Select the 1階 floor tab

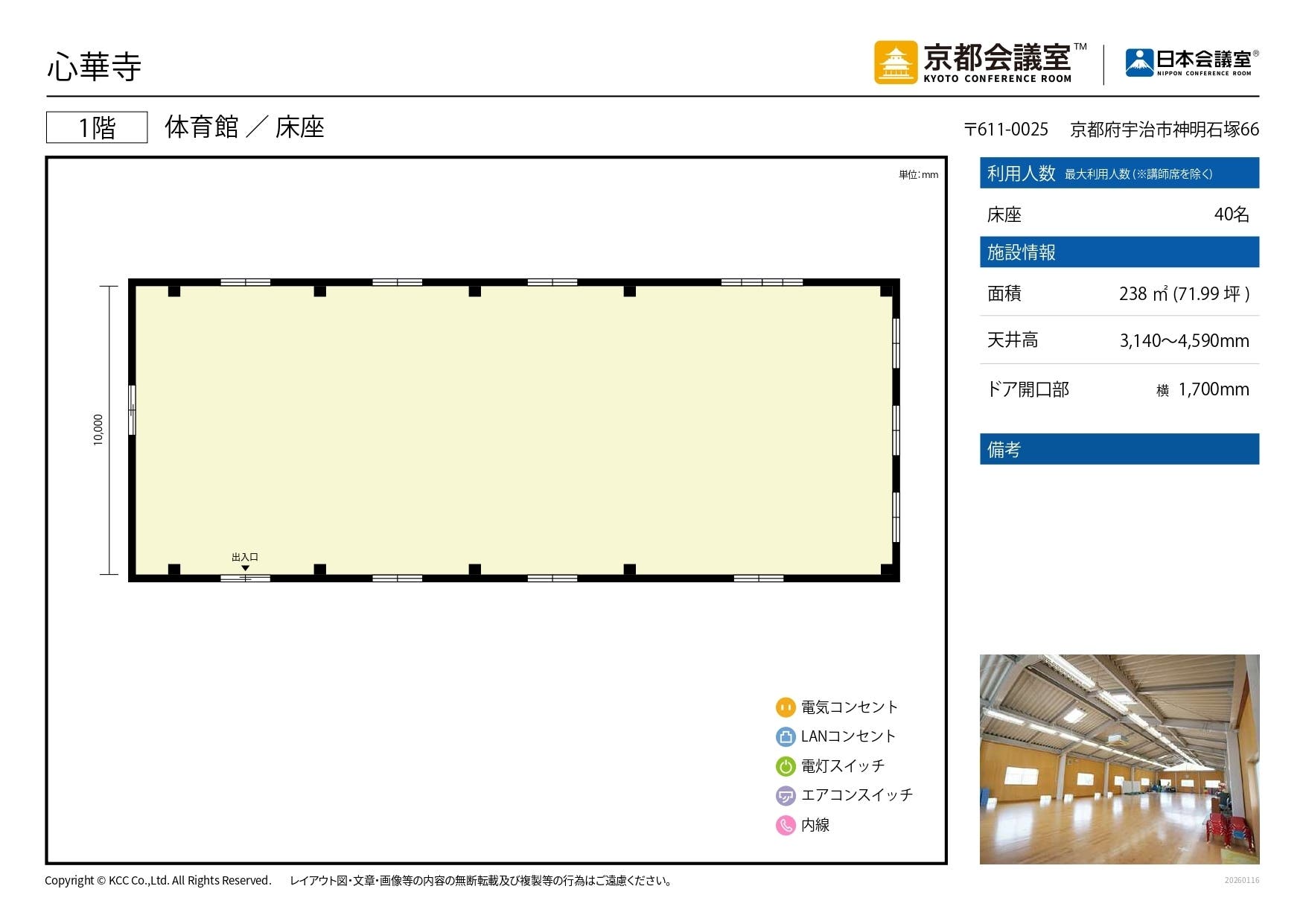pos(96,127)
